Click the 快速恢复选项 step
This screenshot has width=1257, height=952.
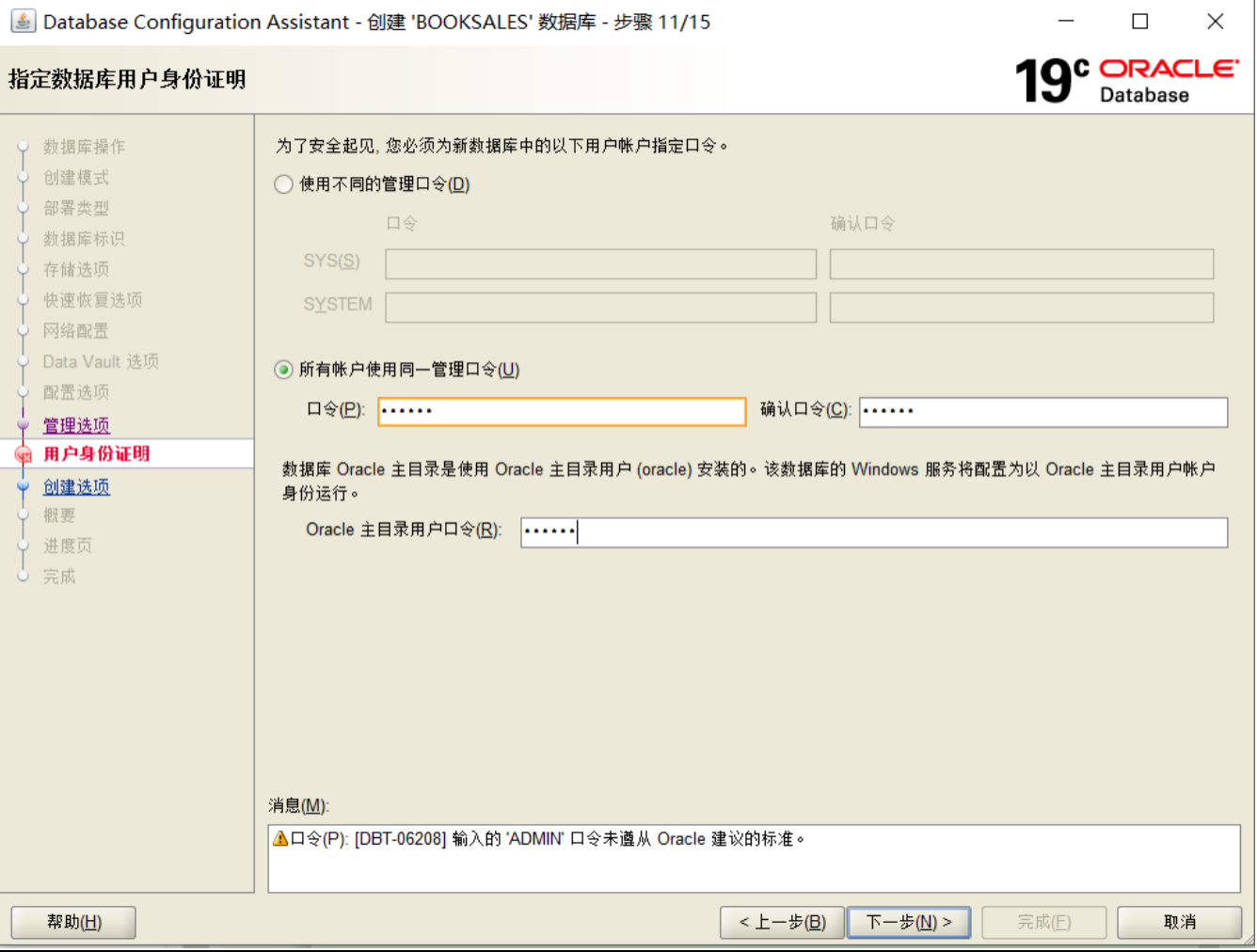tap(92, 300)
